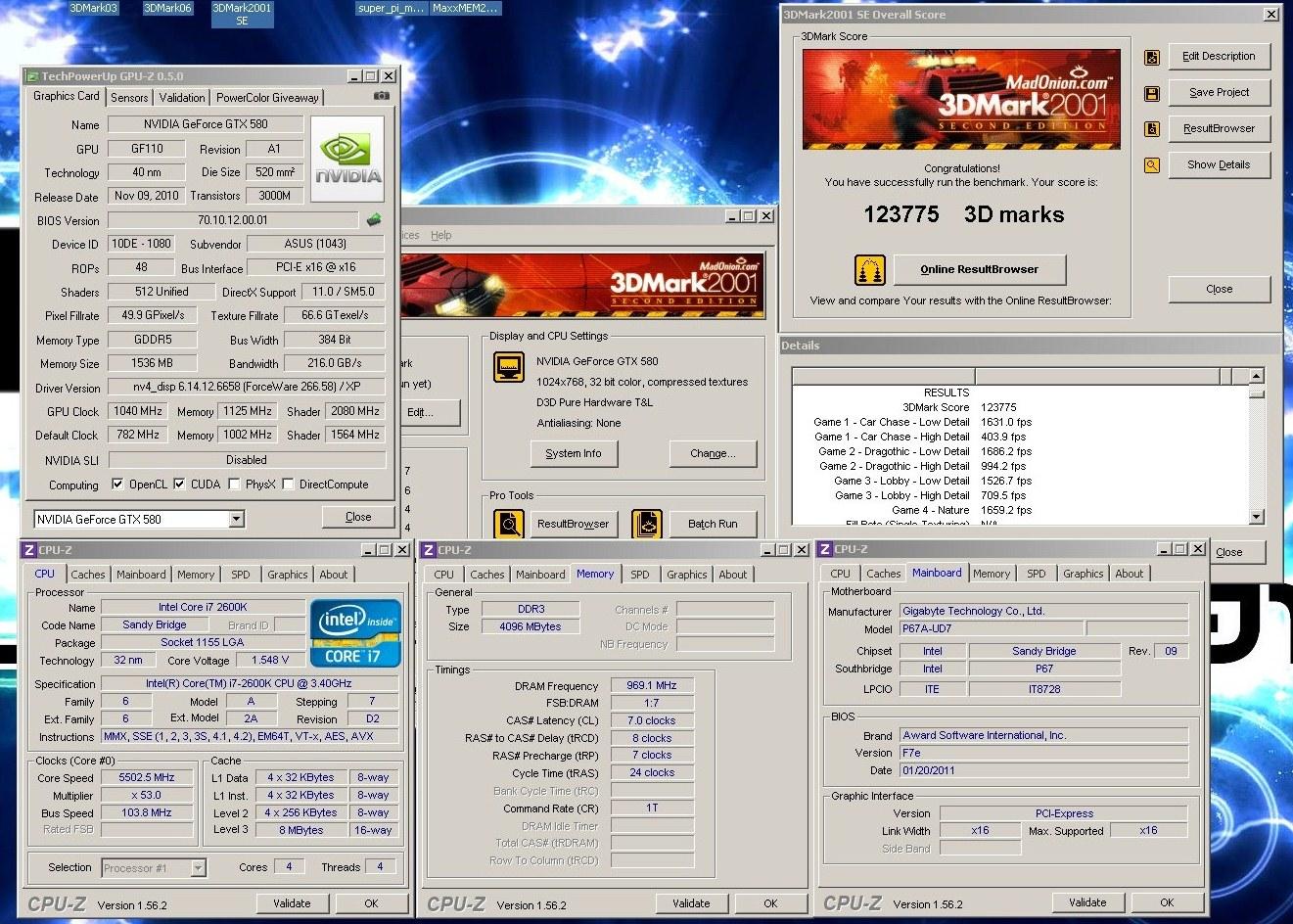Click the Online ResultBrowser button
Viewport: 1293px width, 924px height.
979,269
